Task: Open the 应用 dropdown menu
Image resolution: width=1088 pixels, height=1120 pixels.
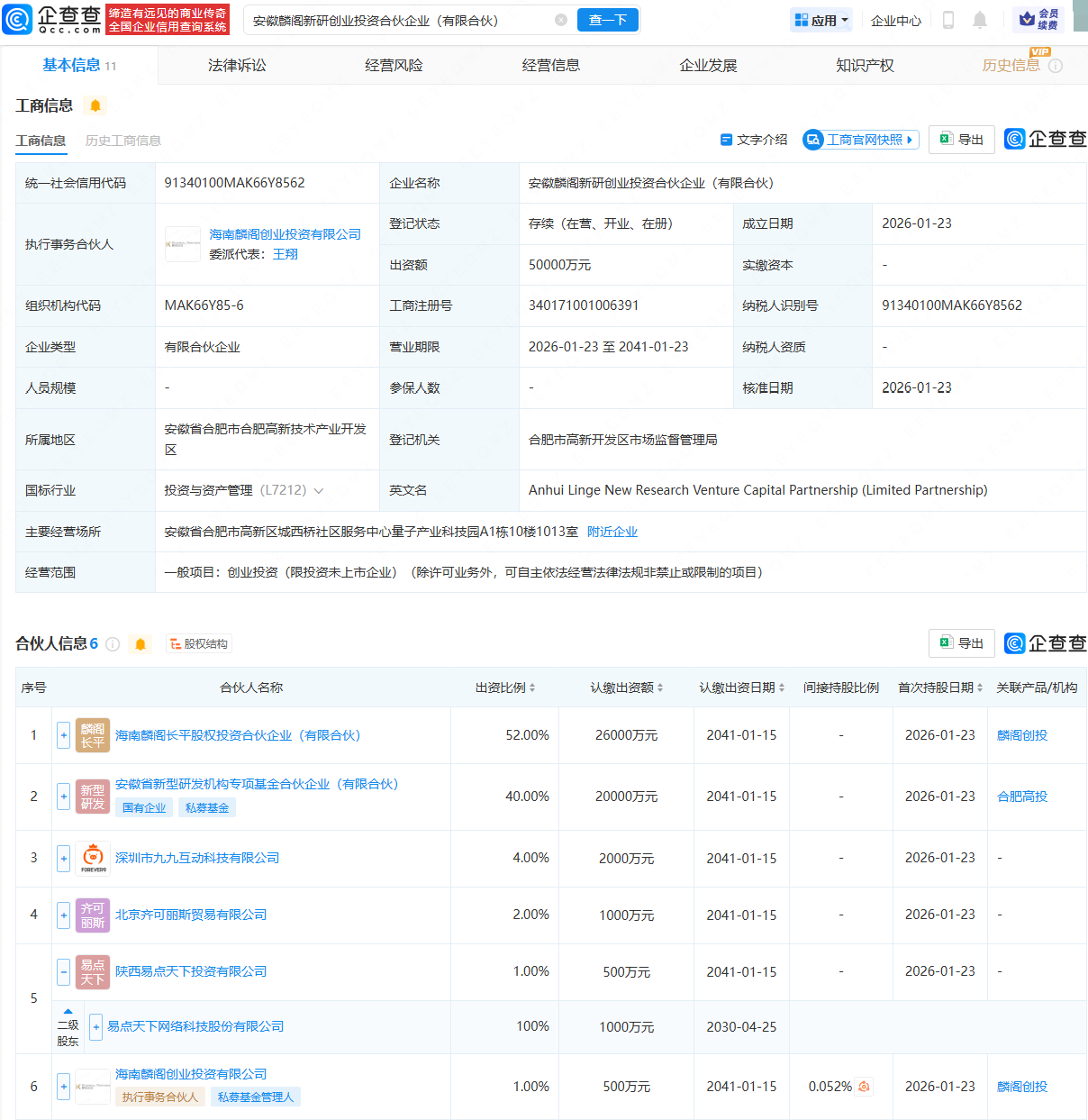Action: coord(821,20)
